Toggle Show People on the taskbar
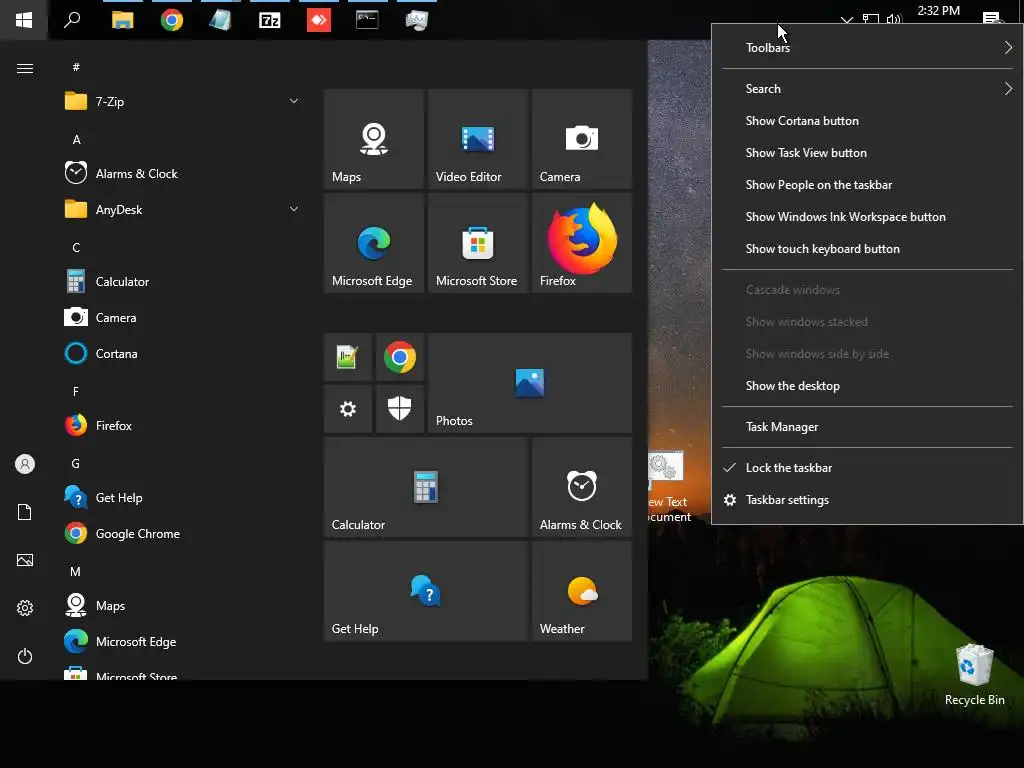Image resolution: width=1024 pixels, height=768 pixels. [867, 185]
